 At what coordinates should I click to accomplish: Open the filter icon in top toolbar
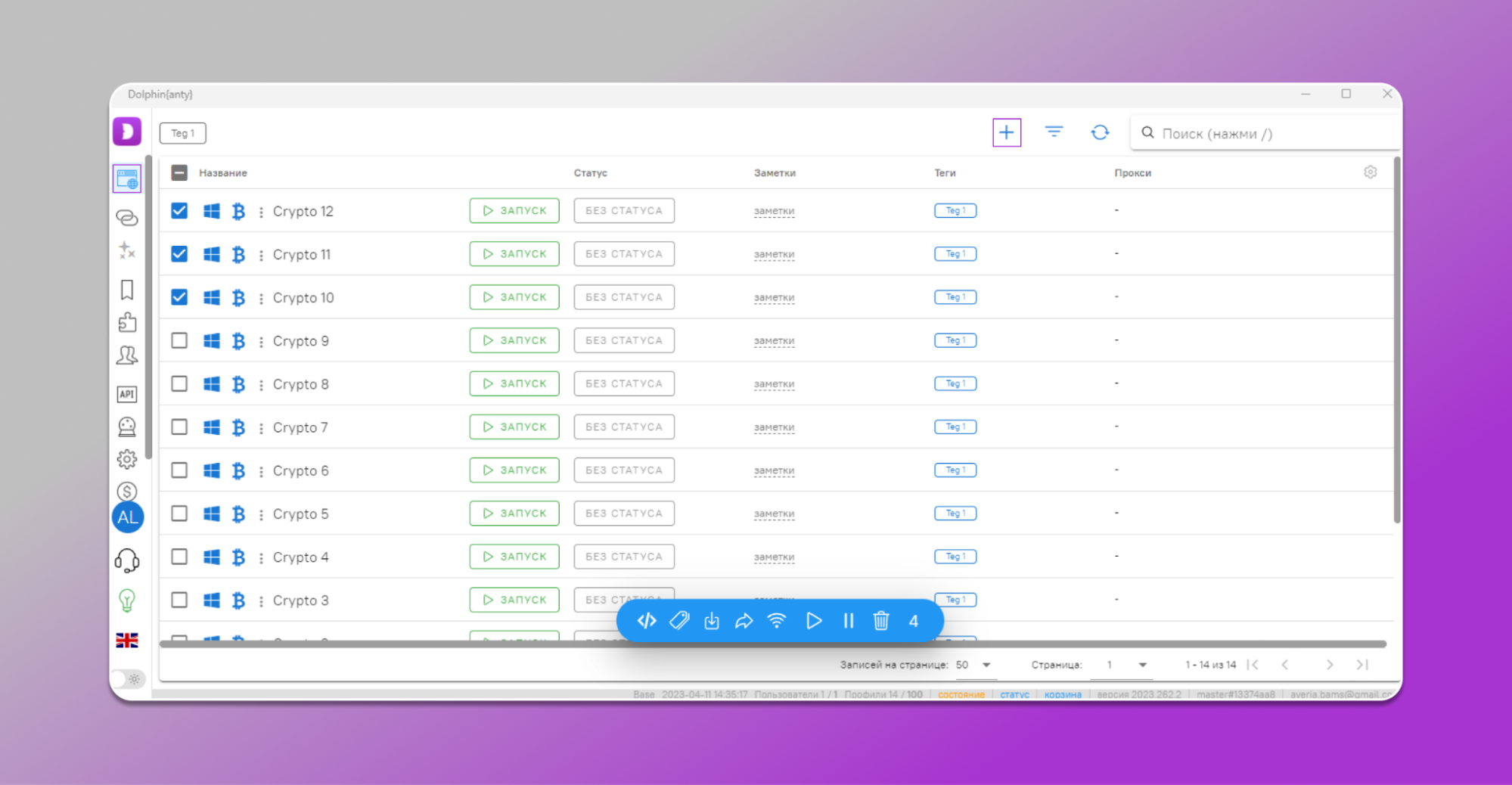coord(1054,132)
